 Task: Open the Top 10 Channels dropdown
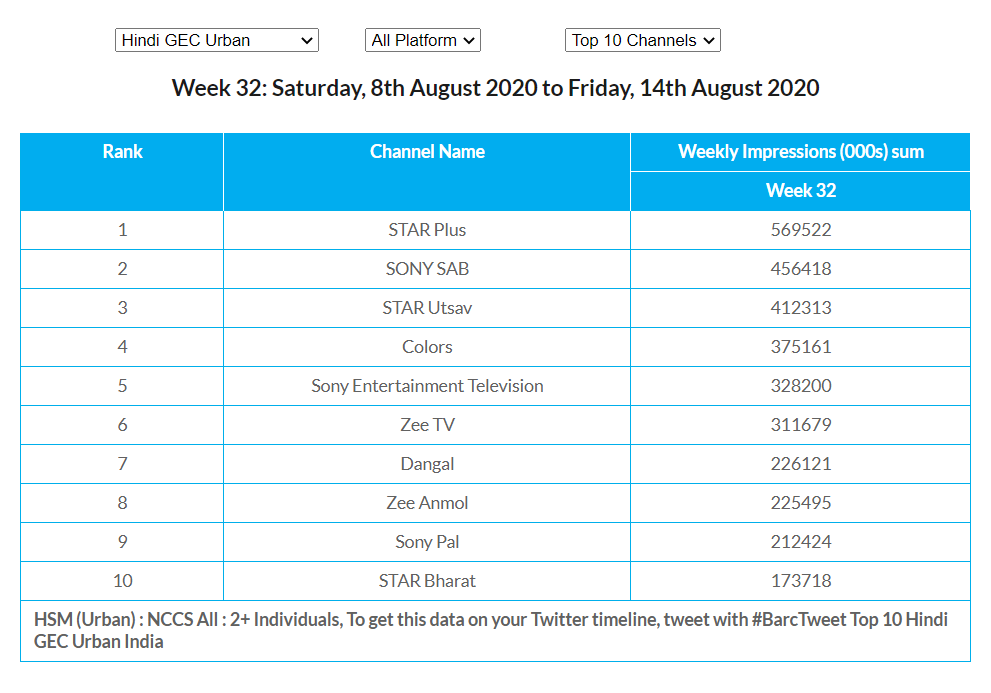pos(642,40)
